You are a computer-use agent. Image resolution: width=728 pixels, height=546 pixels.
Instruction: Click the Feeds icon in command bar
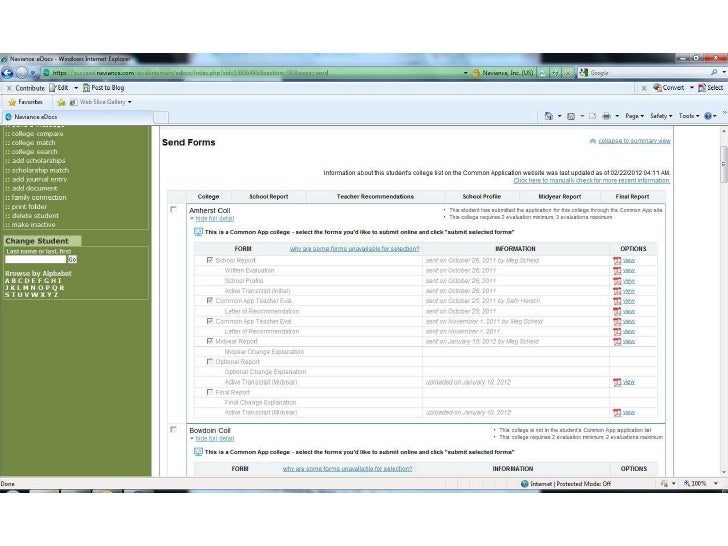pyautogui.click(x=571, y=116)
